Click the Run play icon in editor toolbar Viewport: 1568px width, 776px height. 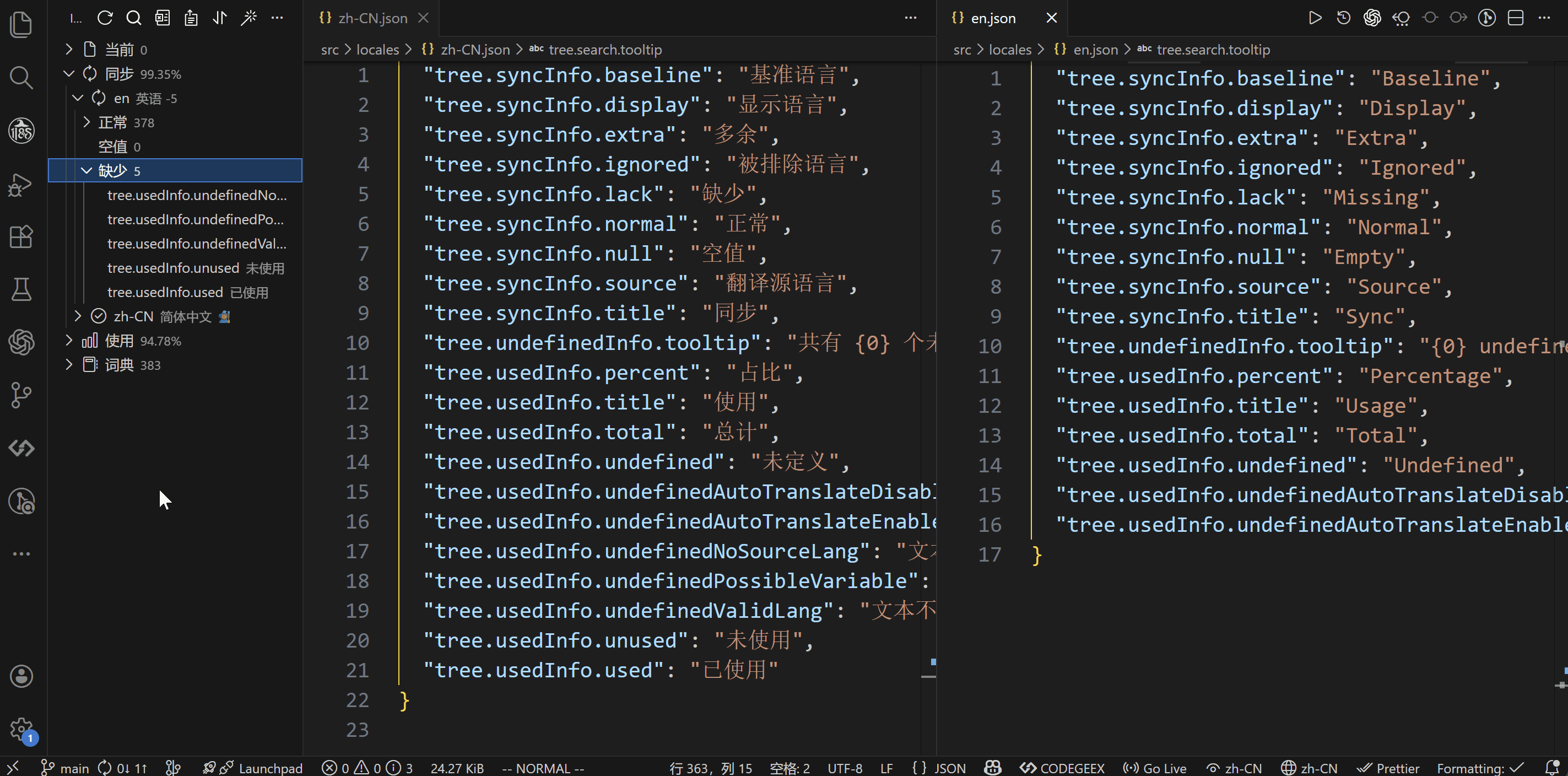point(1315,18)
